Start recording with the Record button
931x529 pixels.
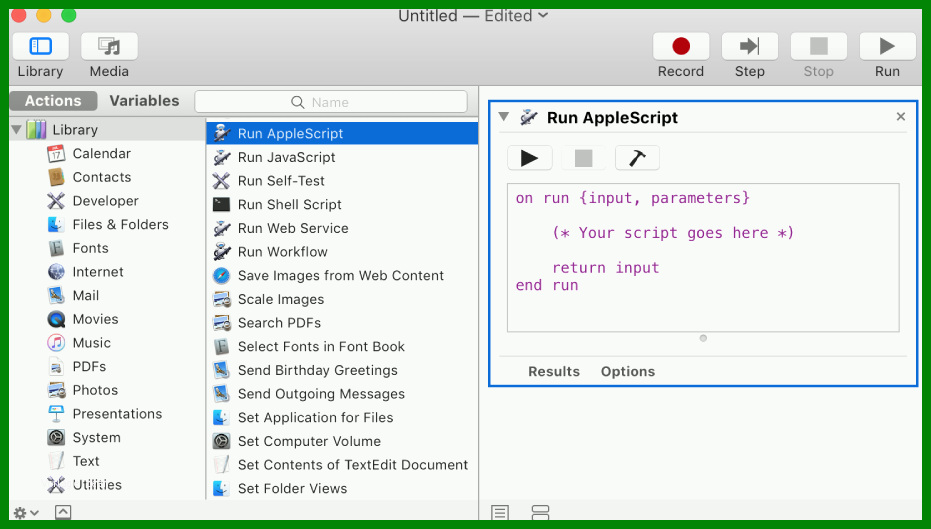tap(681, 46)
